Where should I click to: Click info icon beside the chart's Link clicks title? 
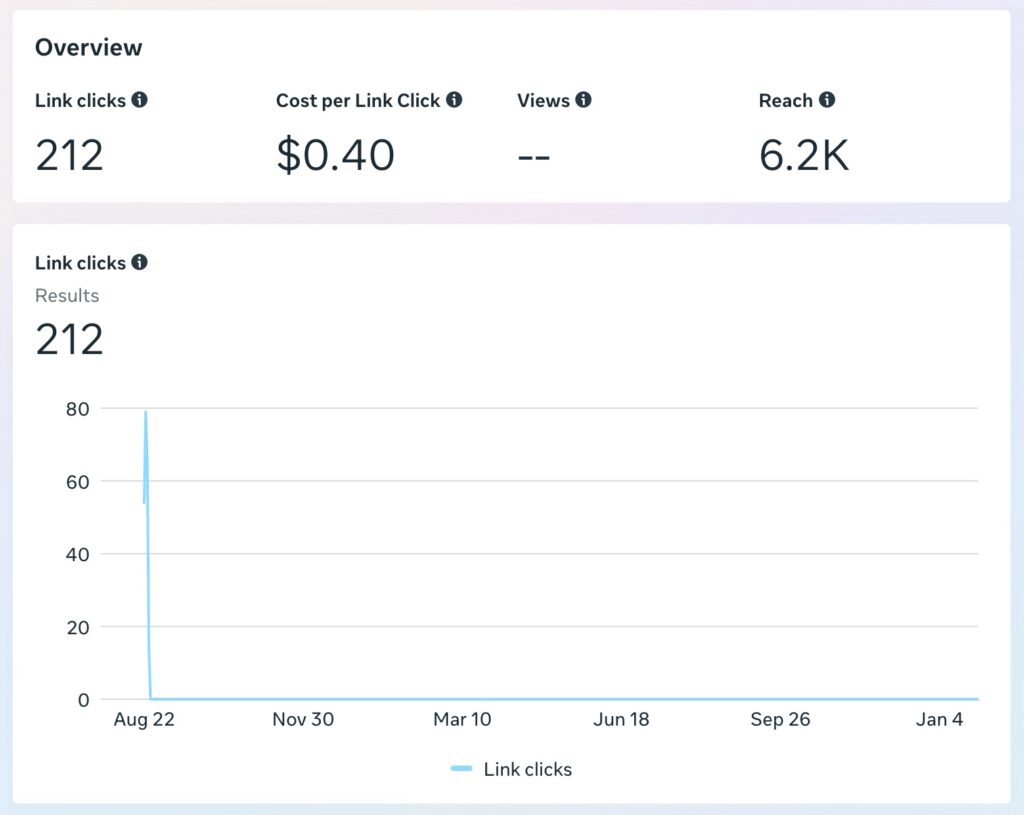[140, 262]
